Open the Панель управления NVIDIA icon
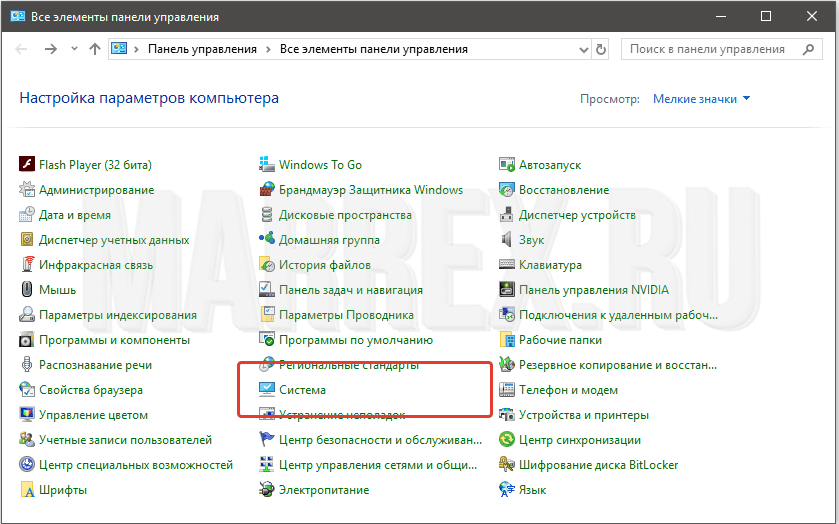Screen dimensions: 839x524 click(x=507, y=289)
